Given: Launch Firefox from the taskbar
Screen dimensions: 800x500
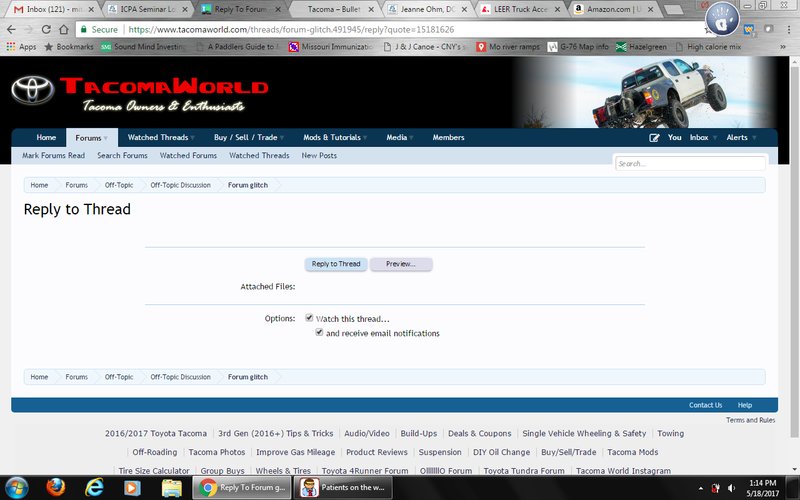Looking at the screenshot, I should click(x=56, y=488).
